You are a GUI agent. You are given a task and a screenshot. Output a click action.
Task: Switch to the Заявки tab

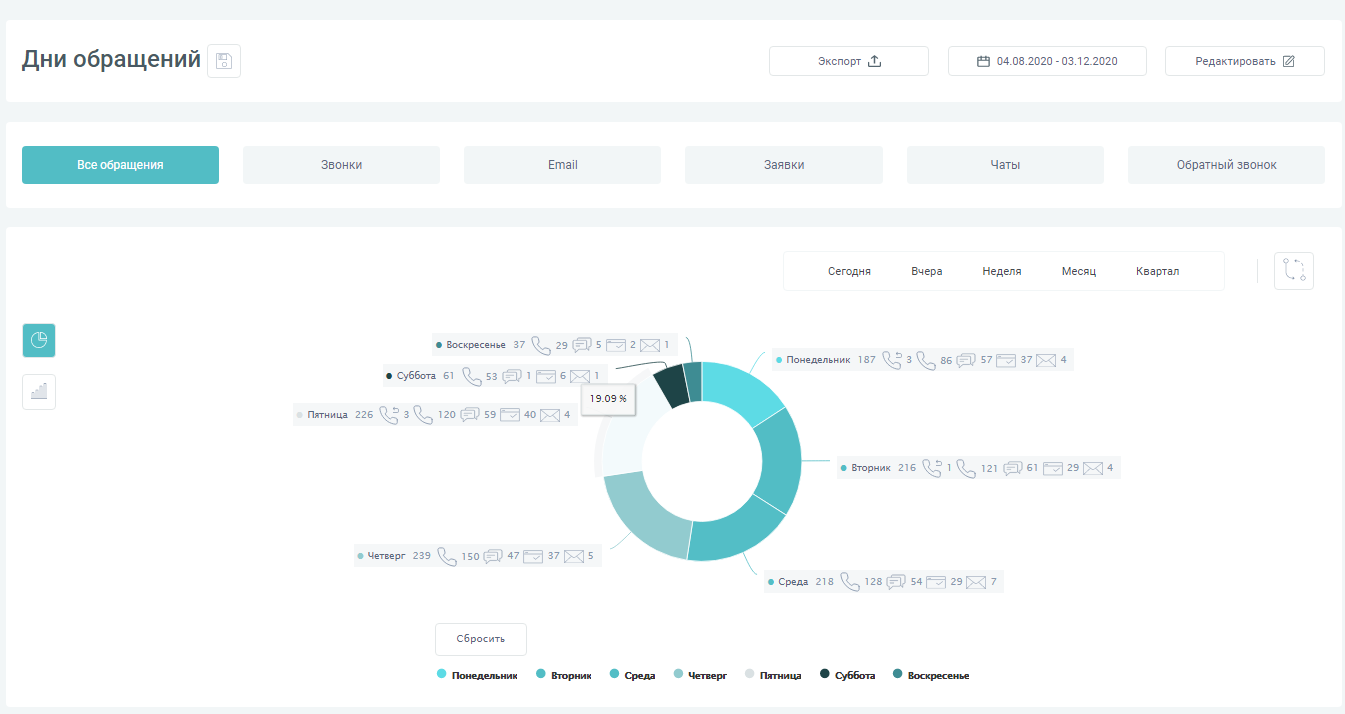[x=784, y=165]
